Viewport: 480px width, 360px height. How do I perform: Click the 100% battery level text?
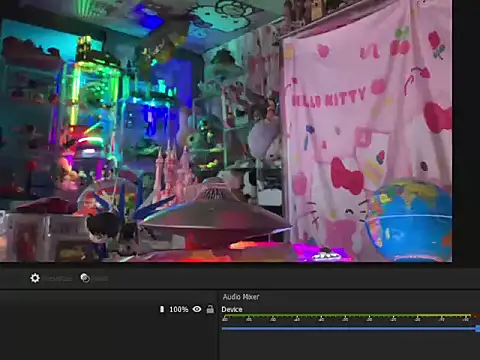tap(179, 309)
